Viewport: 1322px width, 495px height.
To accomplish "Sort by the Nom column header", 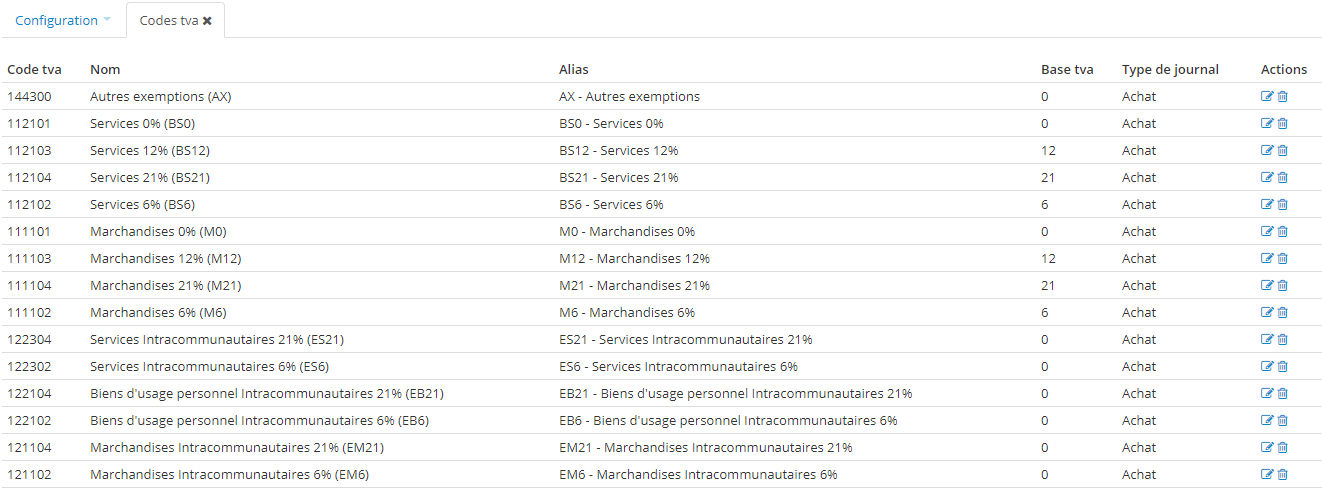I will 105,70.
